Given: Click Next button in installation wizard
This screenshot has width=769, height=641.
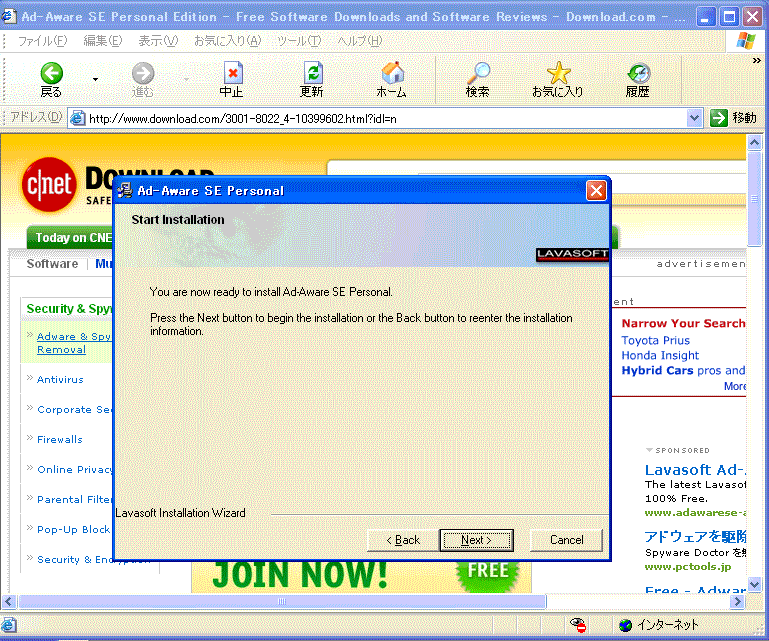Looking at the screenshot, I should click(476, 540).
